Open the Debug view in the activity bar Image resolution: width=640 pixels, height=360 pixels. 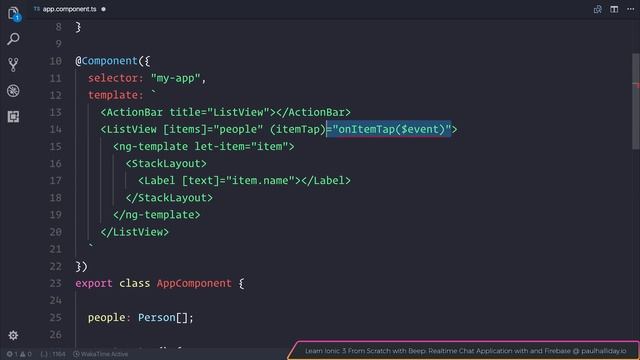coord(13,91)
